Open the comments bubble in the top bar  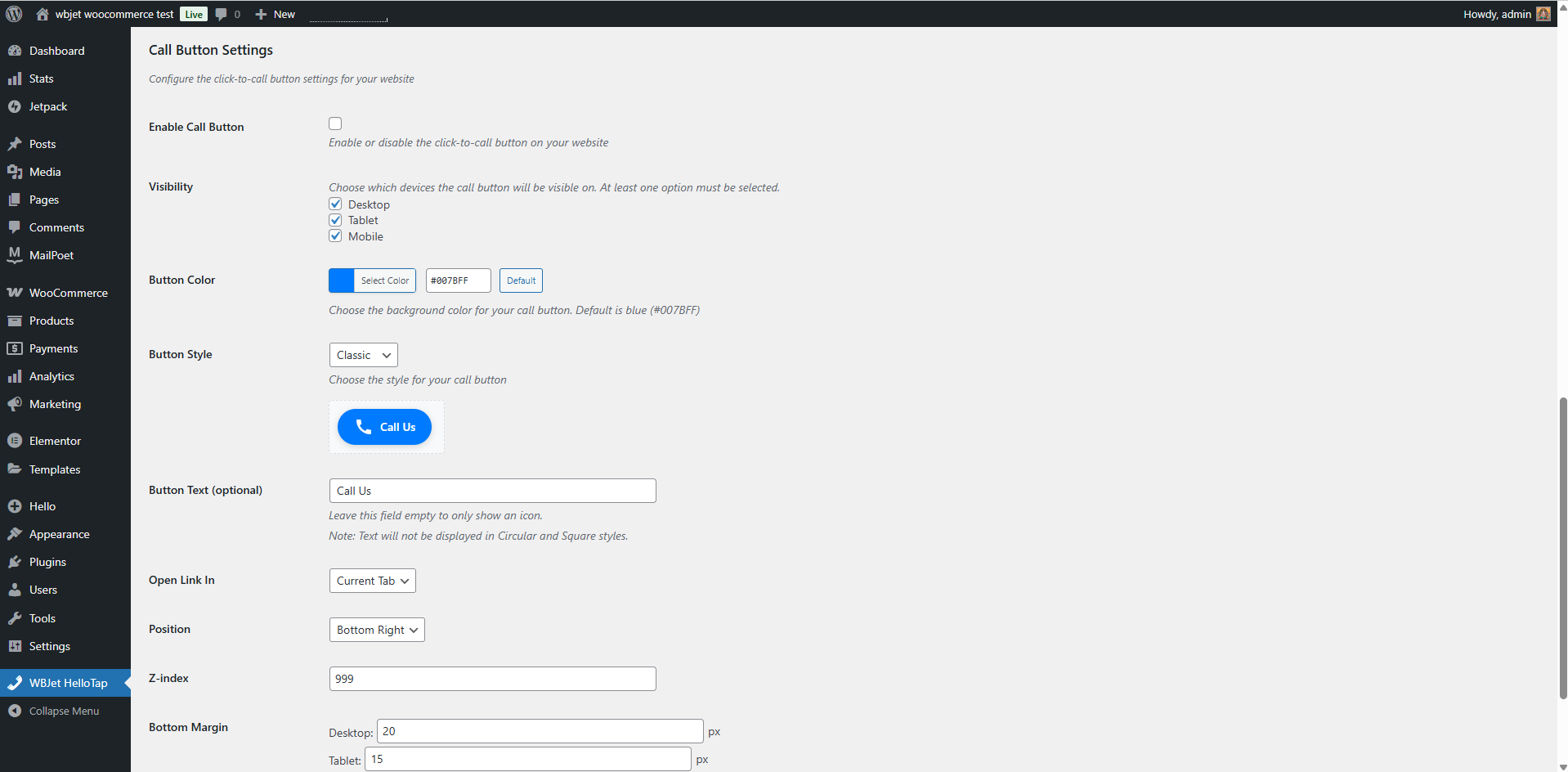[221, 14]
